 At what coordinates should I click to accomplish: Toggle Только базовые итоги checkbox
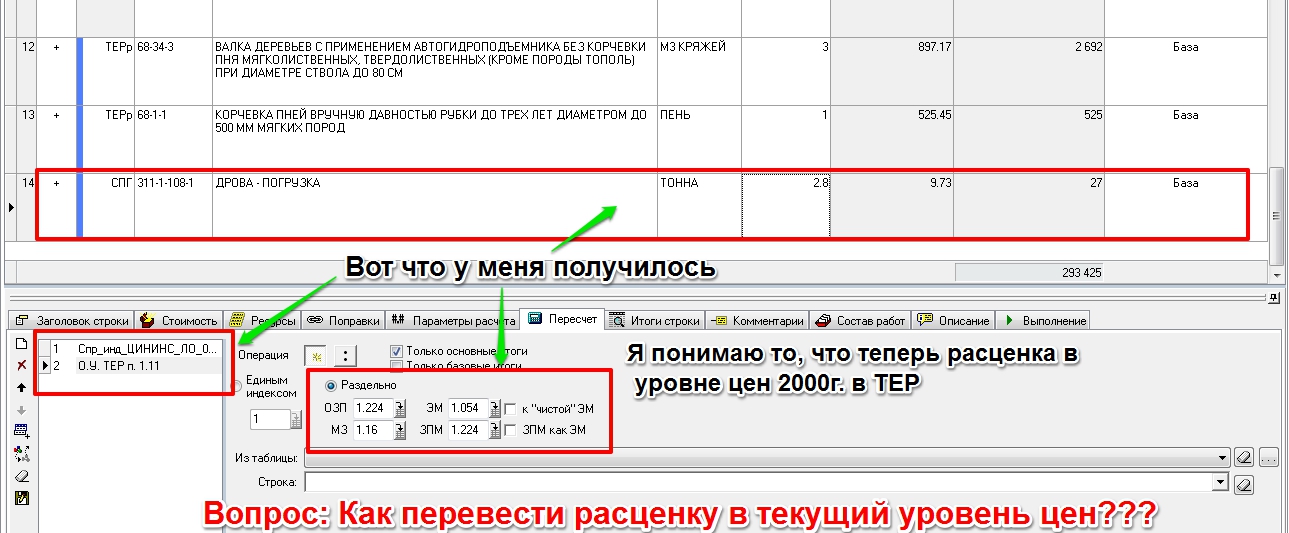click(x=396, y=366)
